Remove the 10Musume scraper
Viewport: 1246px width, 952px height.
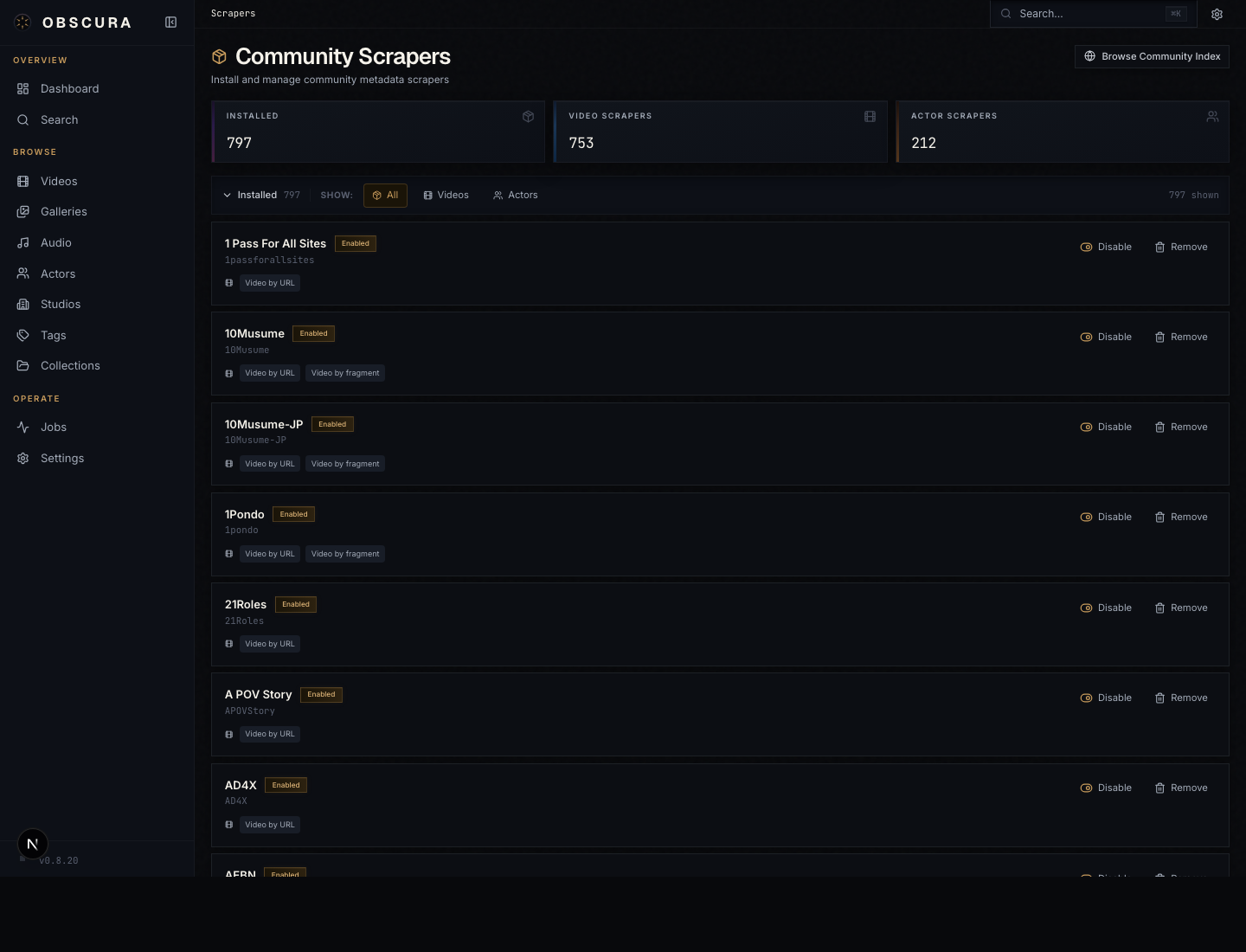(x=1181, y=337)
